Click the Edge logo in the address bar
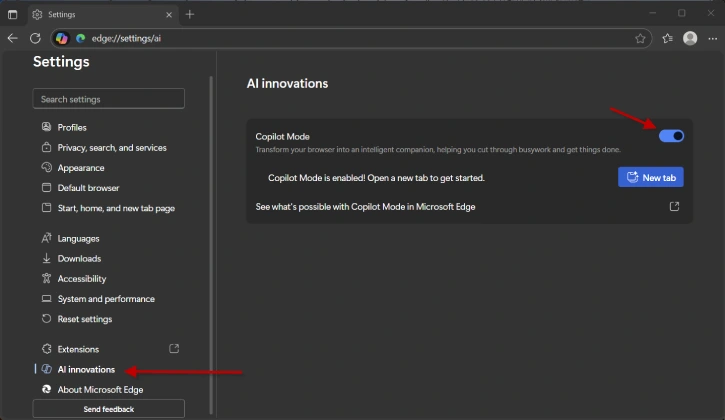725x420 pixels. point(80,38)
